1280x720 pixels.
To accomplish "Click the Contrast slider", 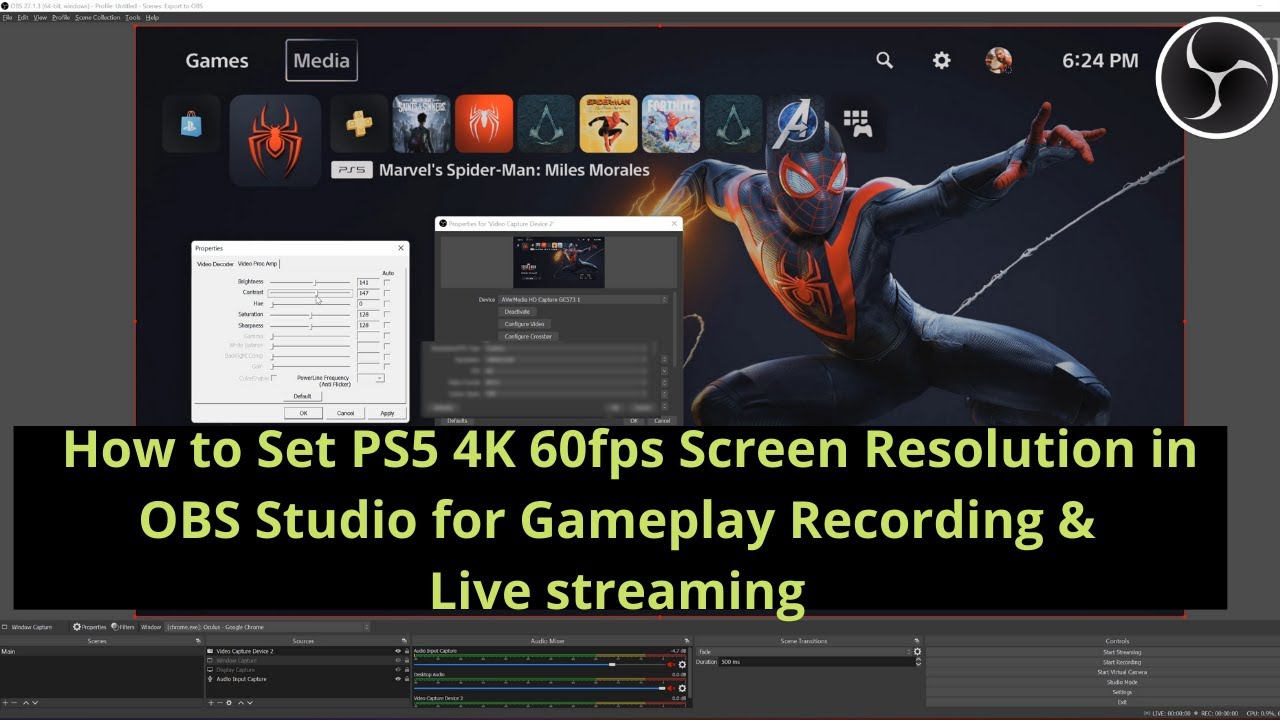I will point(310,293).
